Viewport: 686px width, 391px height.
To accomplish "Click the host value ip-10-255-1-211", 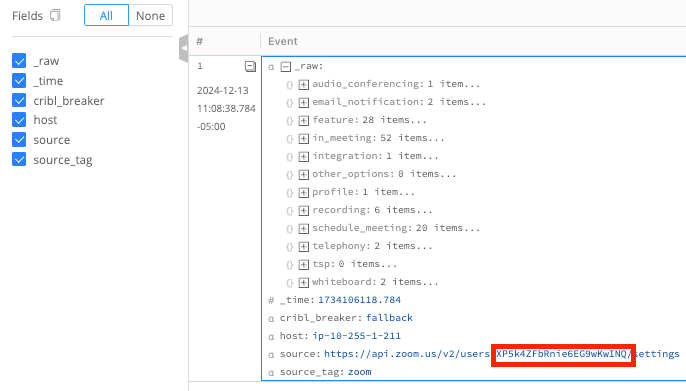I will pyautogui.click(x=356, y=336).
